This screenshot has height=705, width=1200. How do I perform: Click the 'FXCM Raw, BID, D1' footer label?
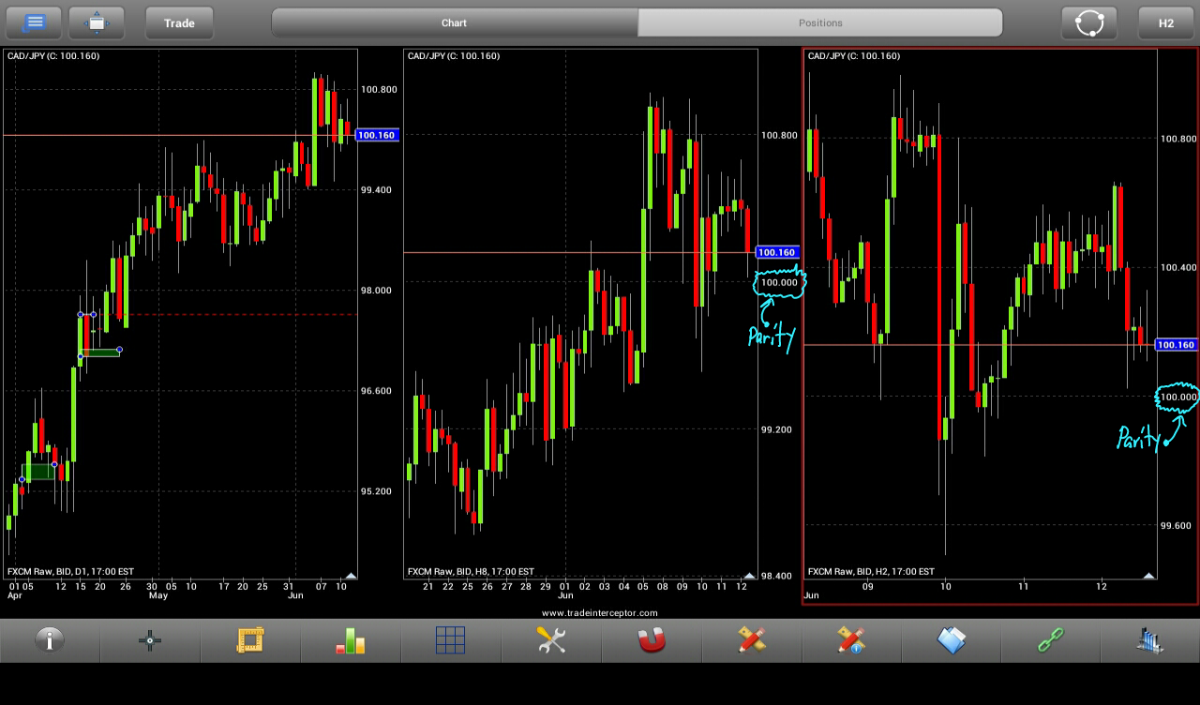click(70, 571)
